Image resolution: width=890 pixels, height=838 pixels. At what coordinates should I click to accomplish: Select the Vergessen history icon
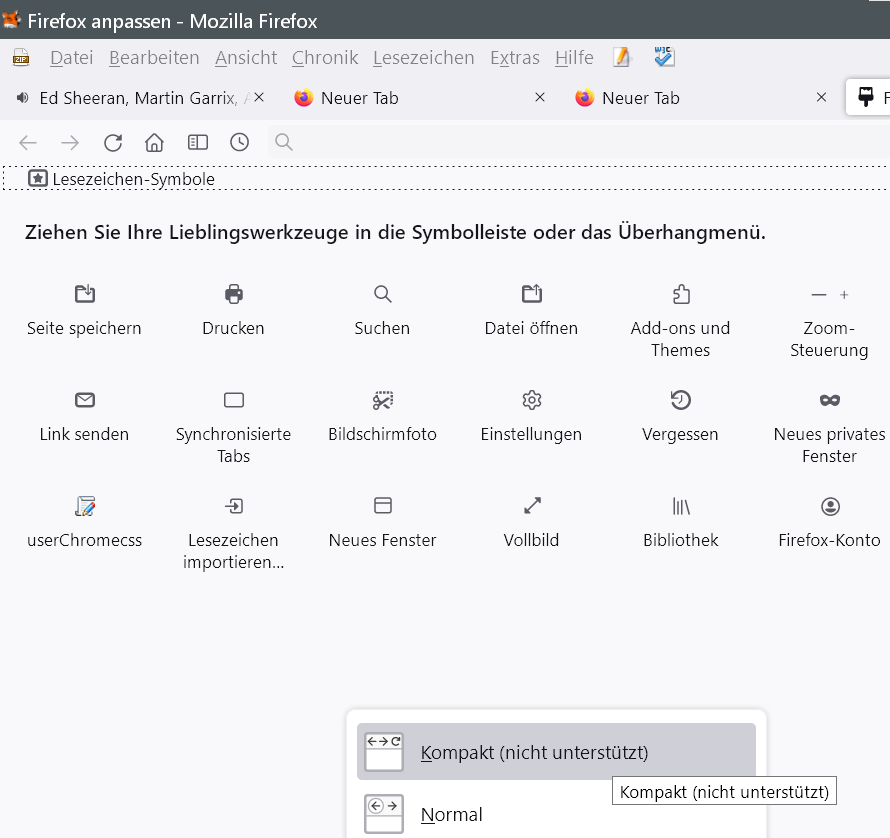click(680, 400)
